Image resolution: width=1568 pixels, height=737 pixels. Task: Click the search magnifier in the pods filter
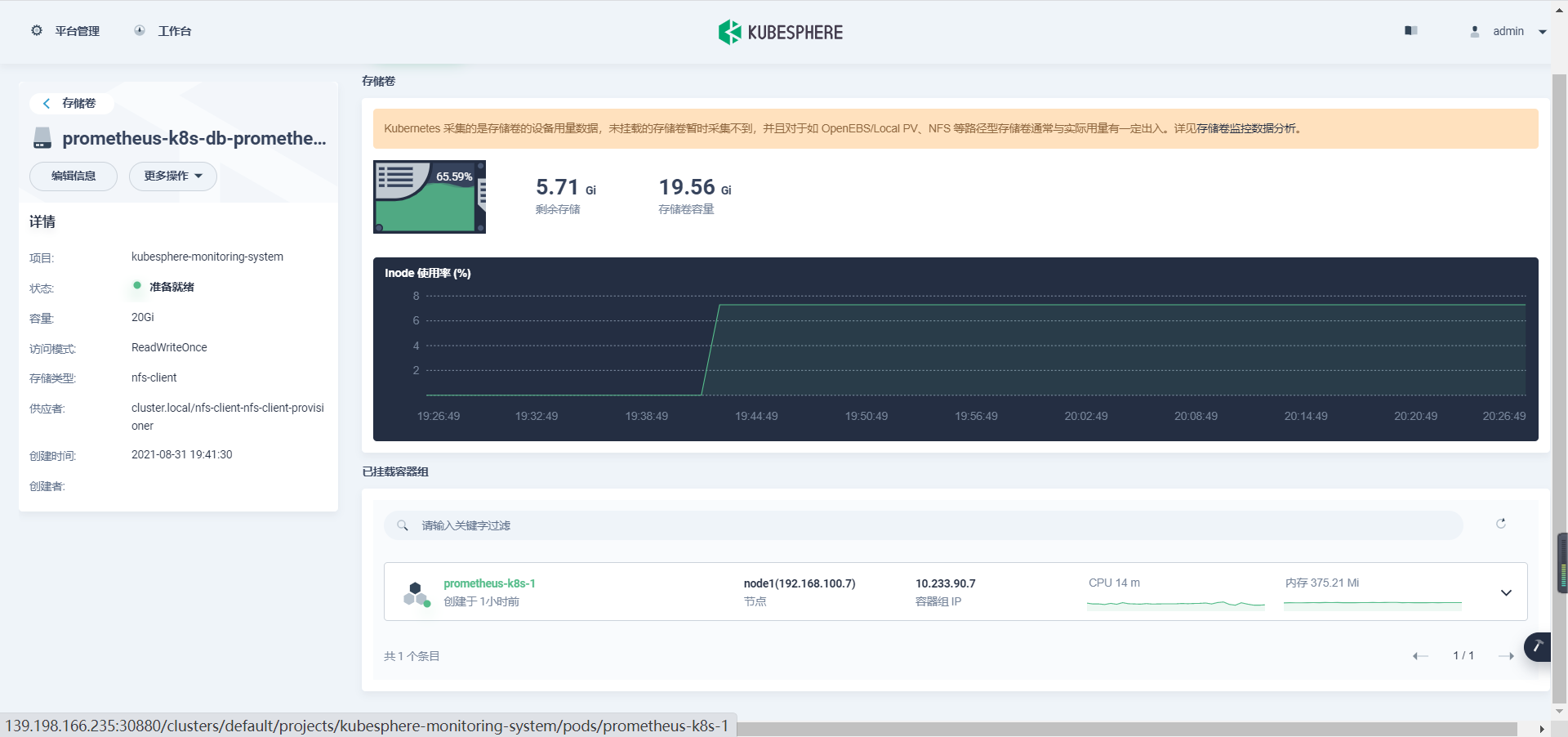tap(402, 525)
